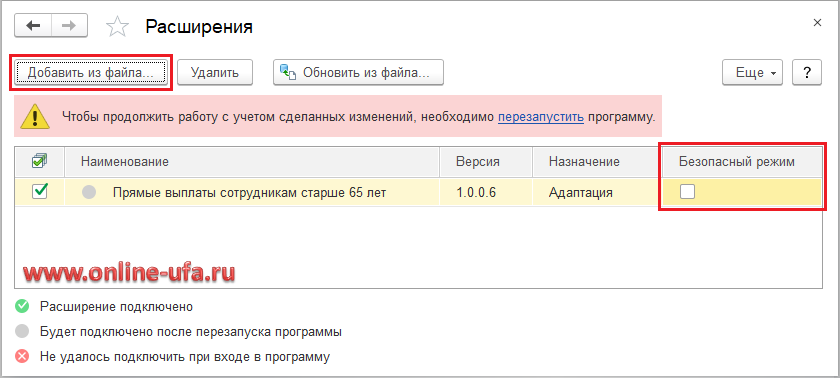This screenshot has height=378, width=840.
Task: Follow the перезапустить link
Action: pos(541,117)
